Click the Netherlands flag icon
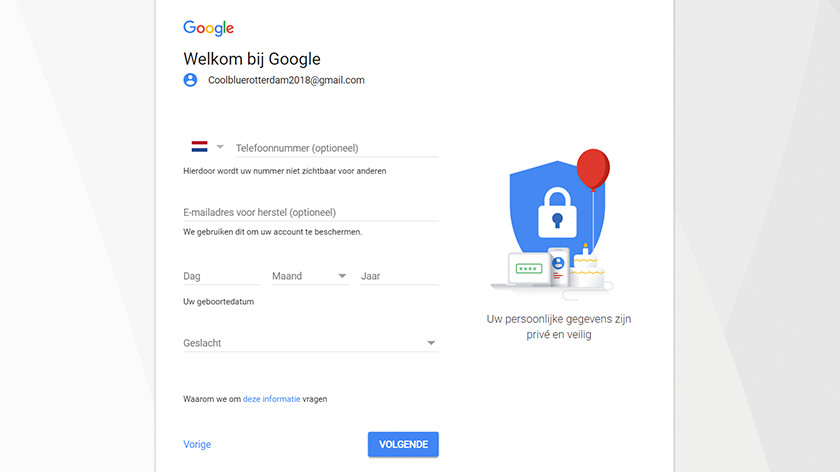Viewport: 840px width, 473px height. (199, 146)
